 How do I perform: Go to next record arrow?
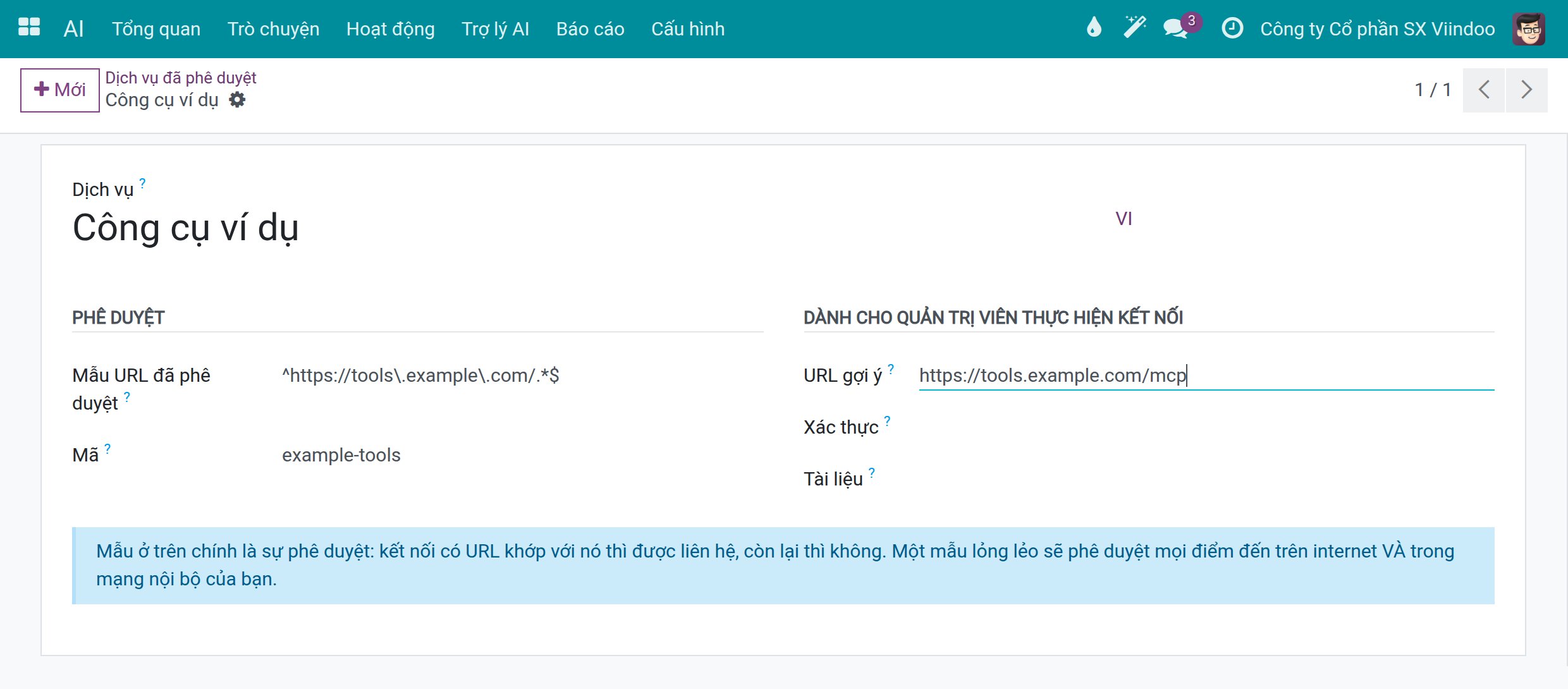[1527, 90]
